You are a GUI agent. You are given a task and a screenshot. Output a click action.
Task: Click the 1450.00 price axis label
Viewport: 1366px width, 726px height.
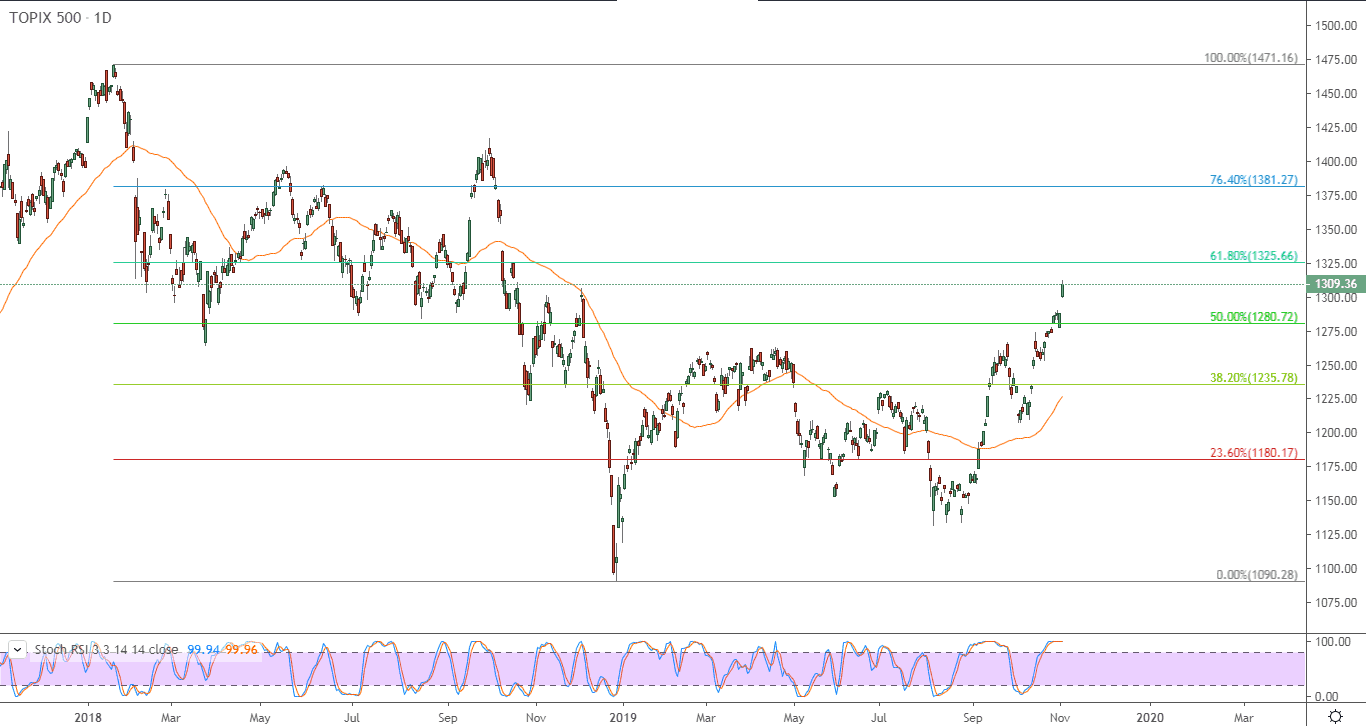click(1337, 93)
